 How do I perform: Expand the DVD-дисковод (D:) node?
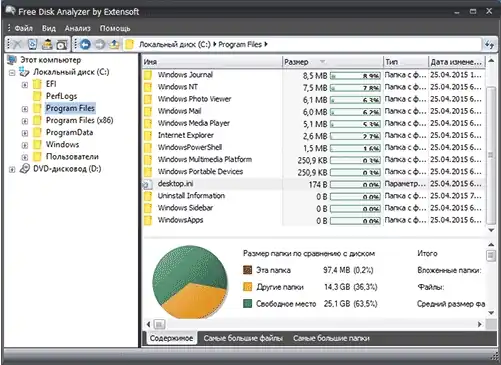coord(12,169)
